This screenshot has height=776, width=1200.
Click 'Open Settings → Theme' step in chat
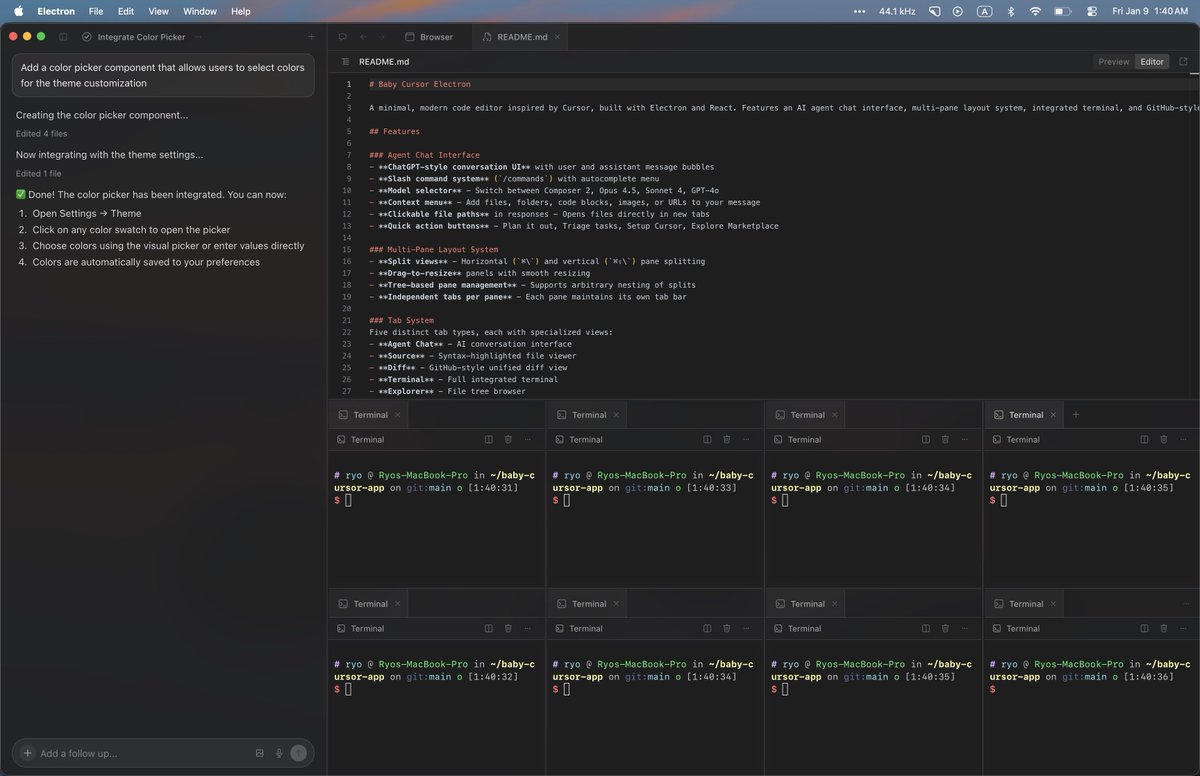(87, 213)
